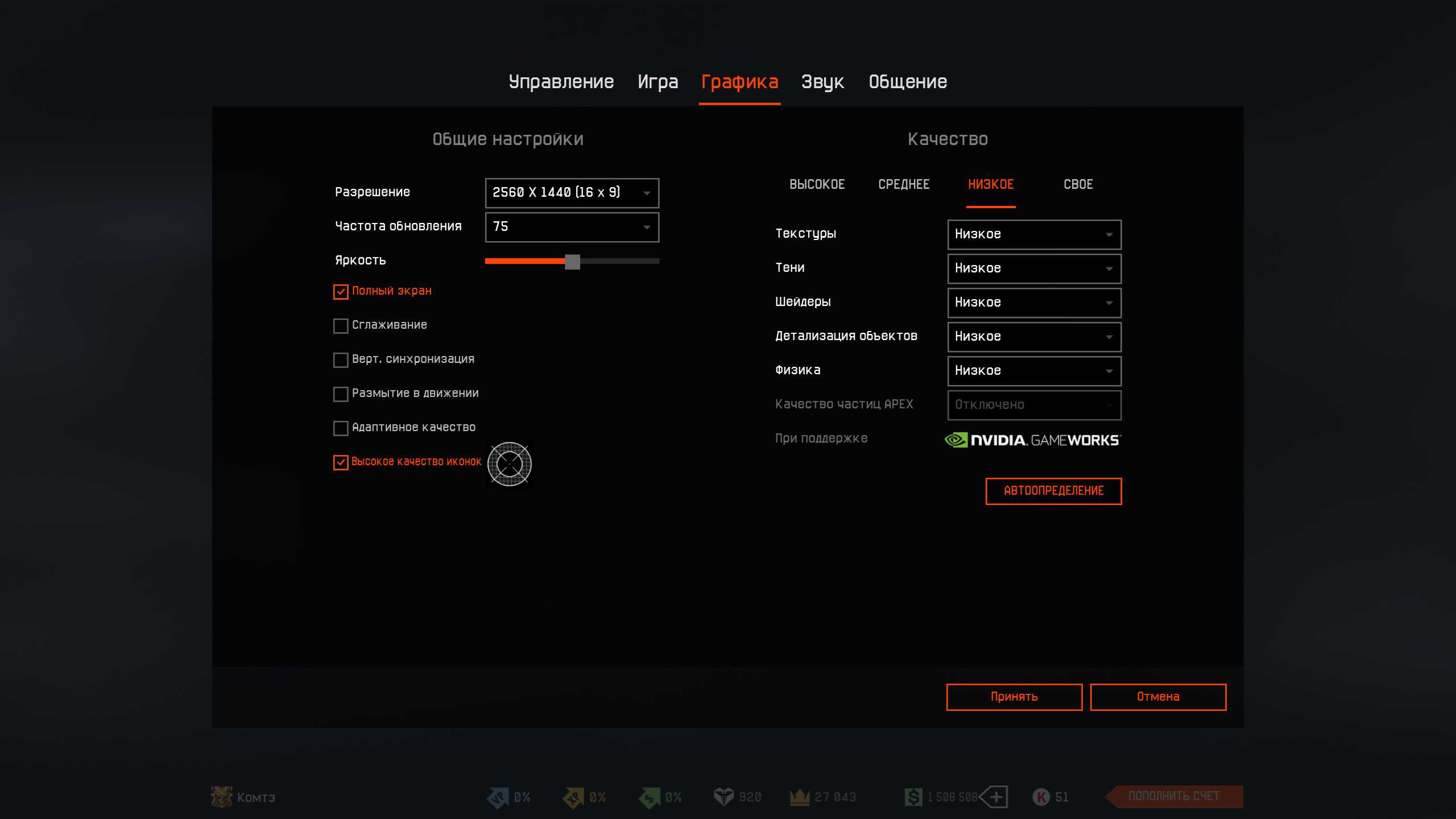The width and height of the screenshot is (1456, 819).
Task: Select the ВЫСОКОЕ quality preset
Action: (x=817, y=184)
